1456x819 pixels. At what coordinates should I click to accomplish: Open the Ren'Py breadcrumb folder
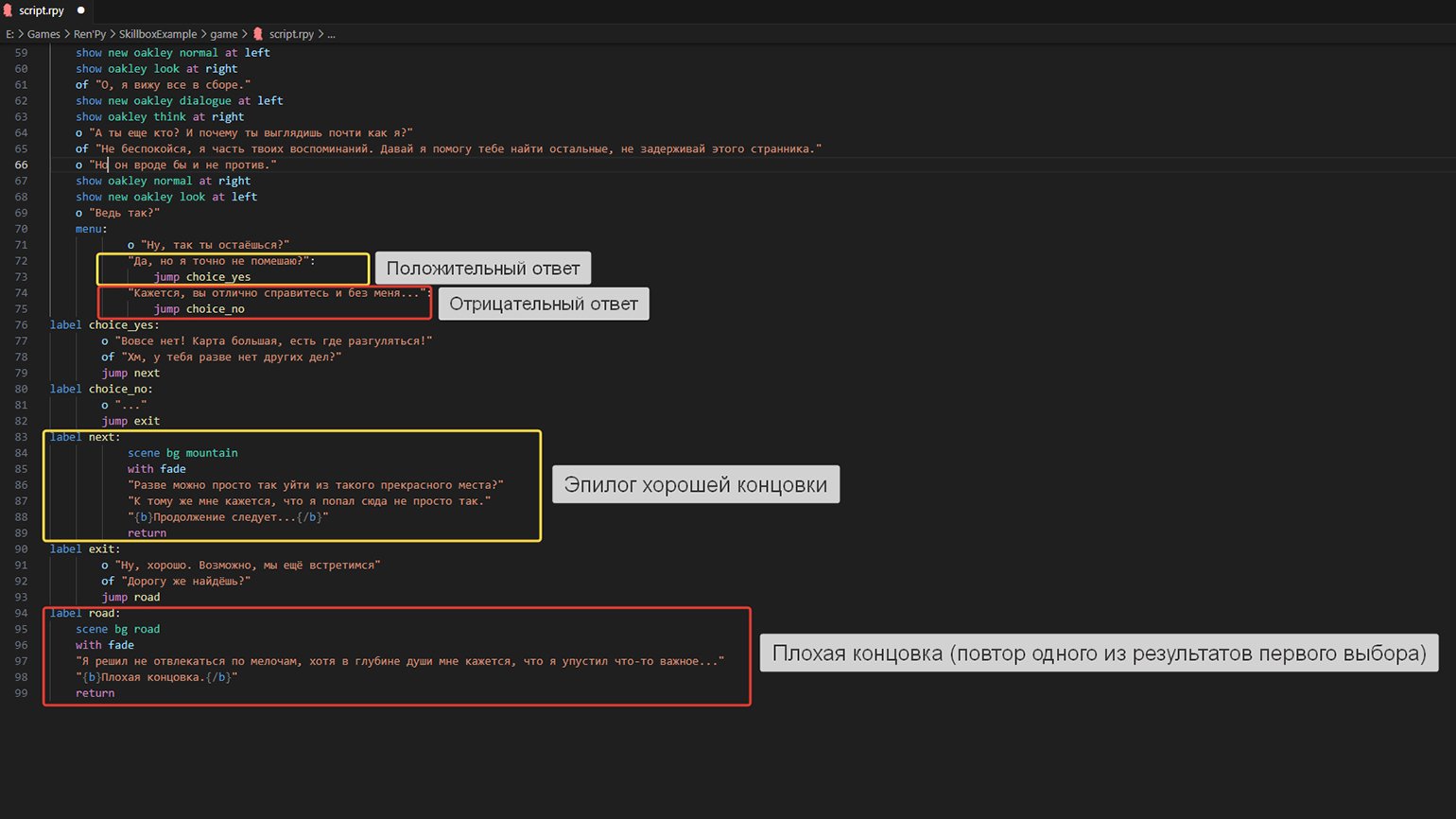pos(90,34)
